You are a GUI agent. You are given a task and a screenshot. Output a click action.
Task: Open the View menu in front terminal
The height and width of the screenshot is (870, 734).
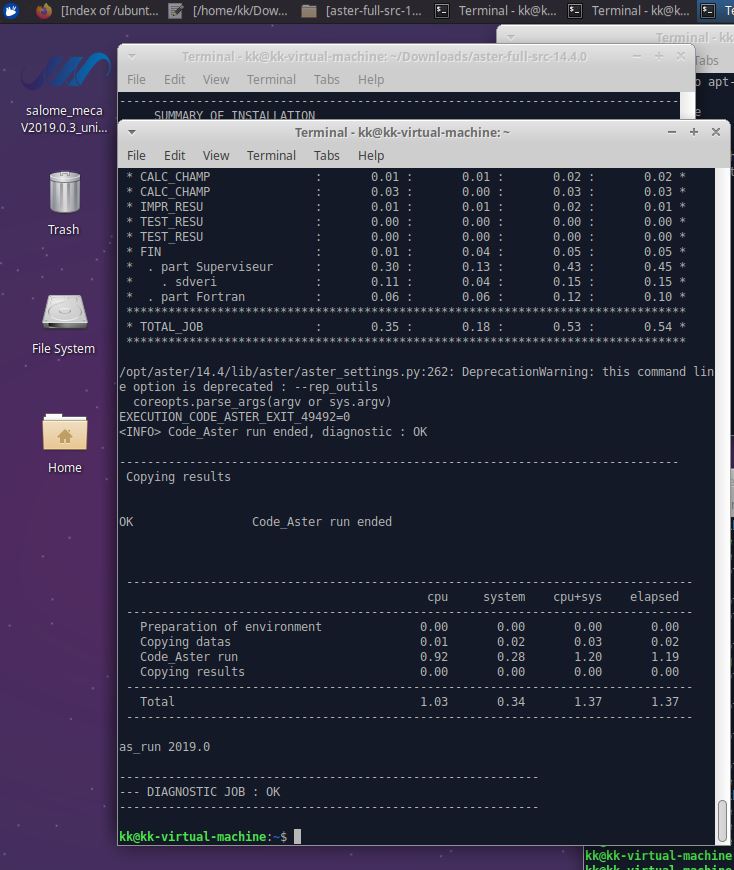(x=216, y=155)
